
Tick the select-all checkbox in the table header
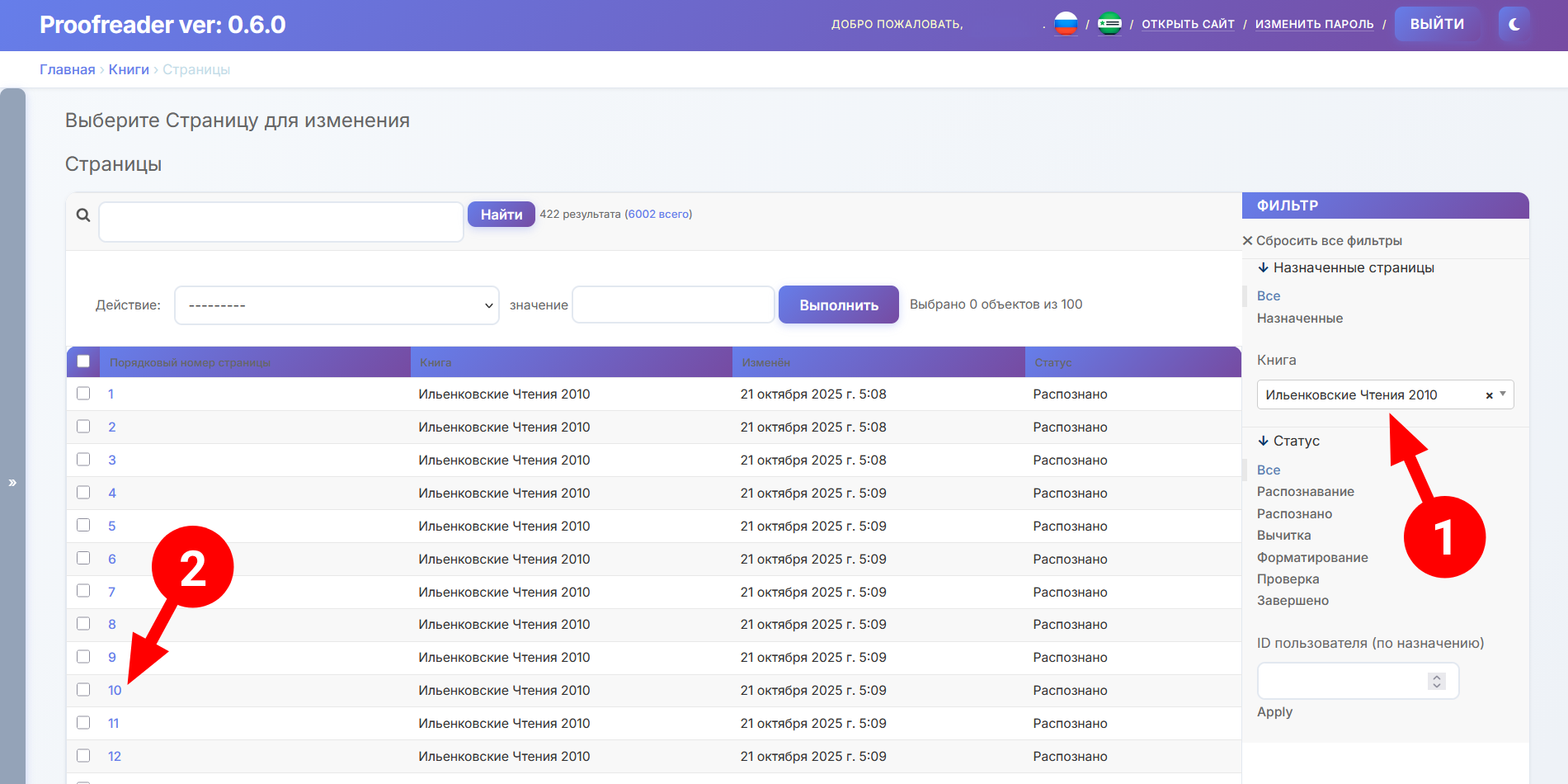point(83,361)
